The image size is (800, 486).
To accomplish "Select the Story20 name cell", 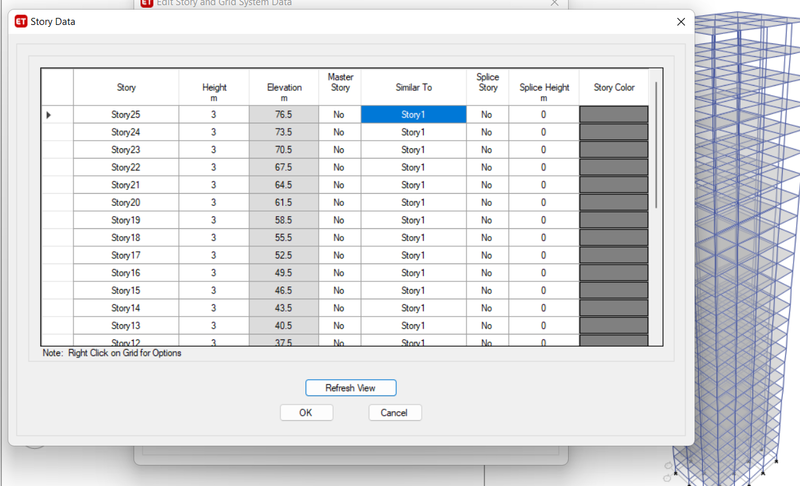I will click(126, 202).
